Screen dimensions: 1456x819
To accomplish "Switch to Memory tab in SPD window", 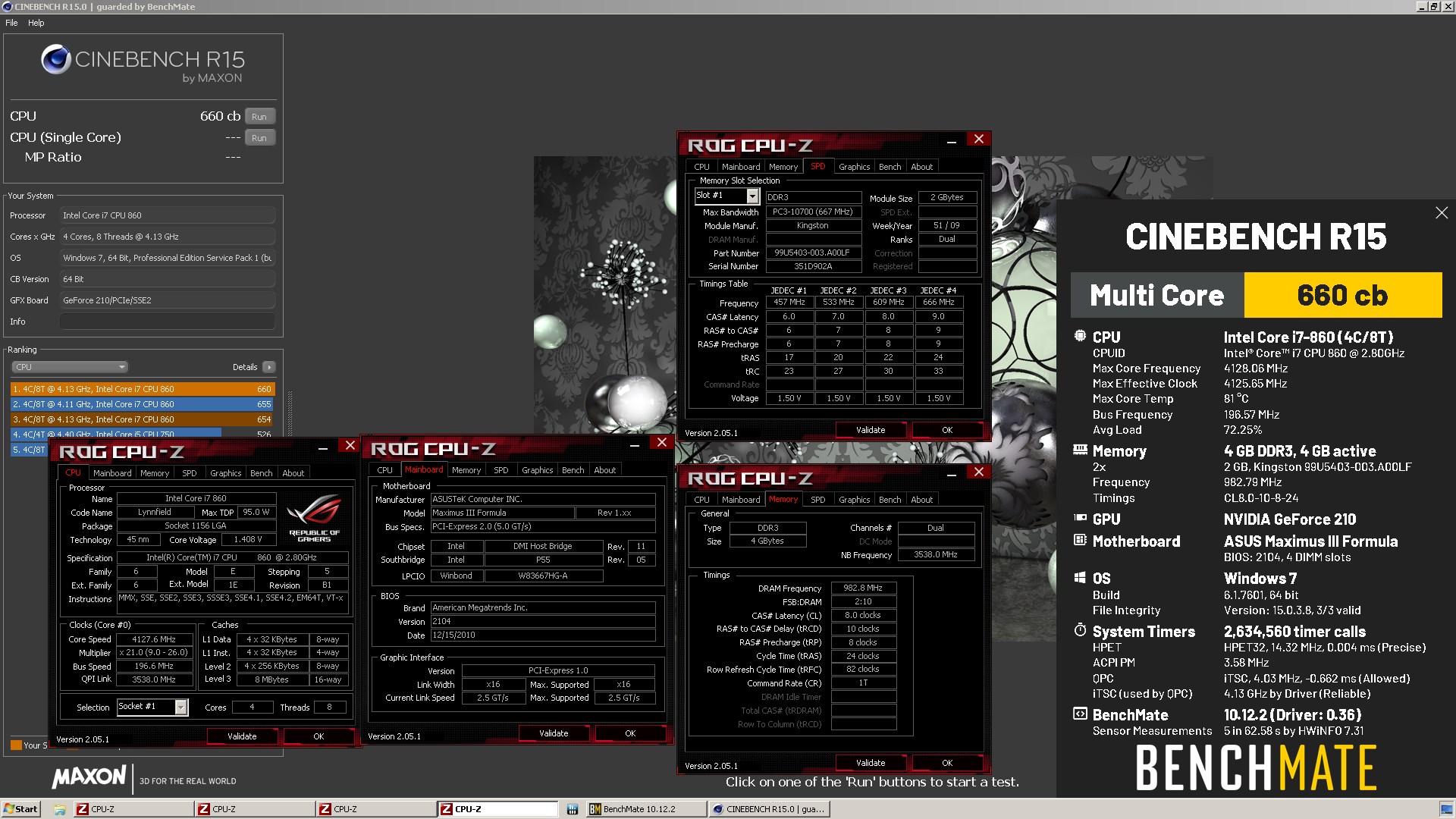I will [x=783, y=167].
